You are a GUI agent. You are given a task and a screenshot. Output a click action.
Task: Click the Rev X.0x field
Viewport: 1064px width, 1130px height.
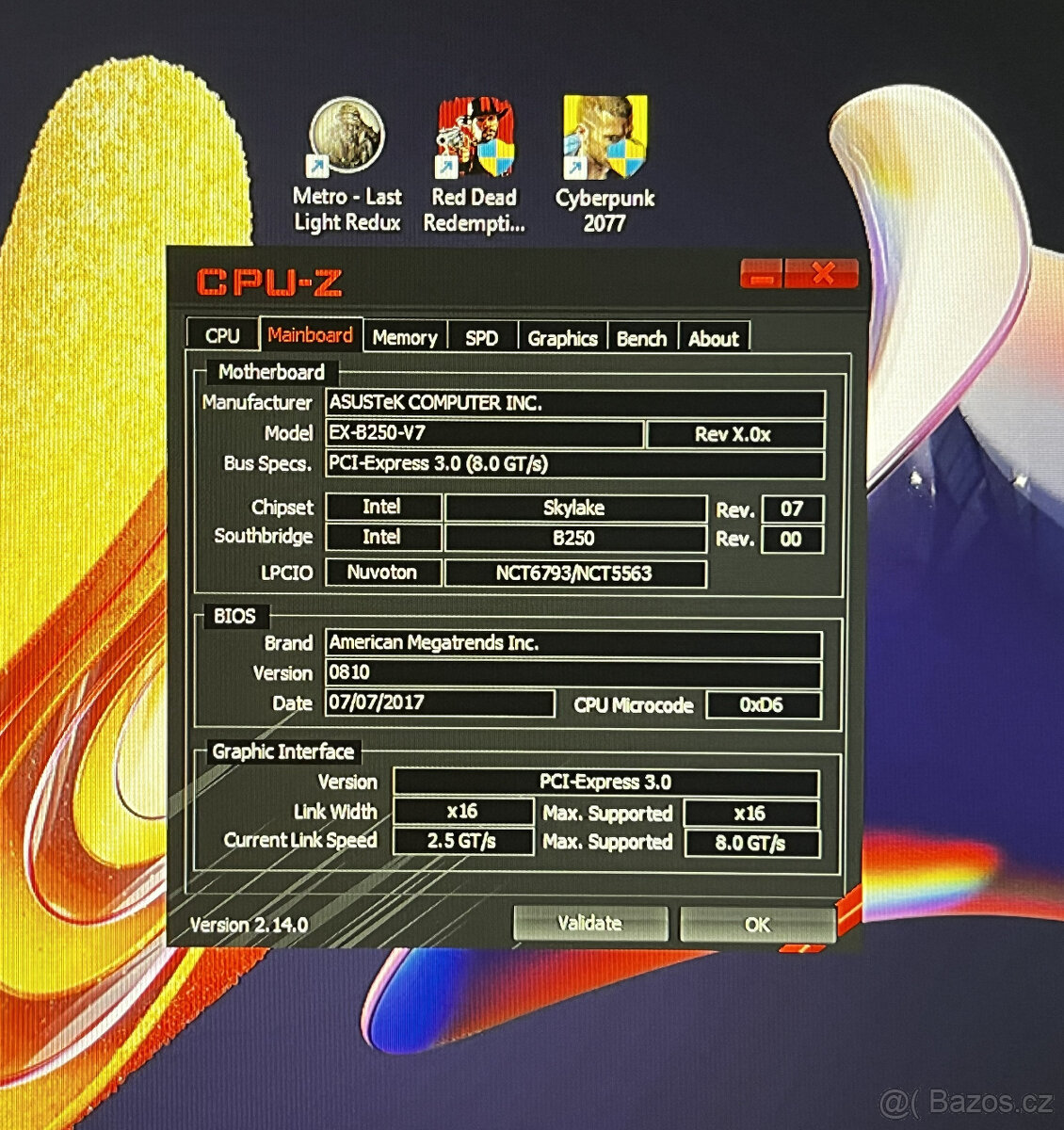pyautogui.click(x=735, y=434)
